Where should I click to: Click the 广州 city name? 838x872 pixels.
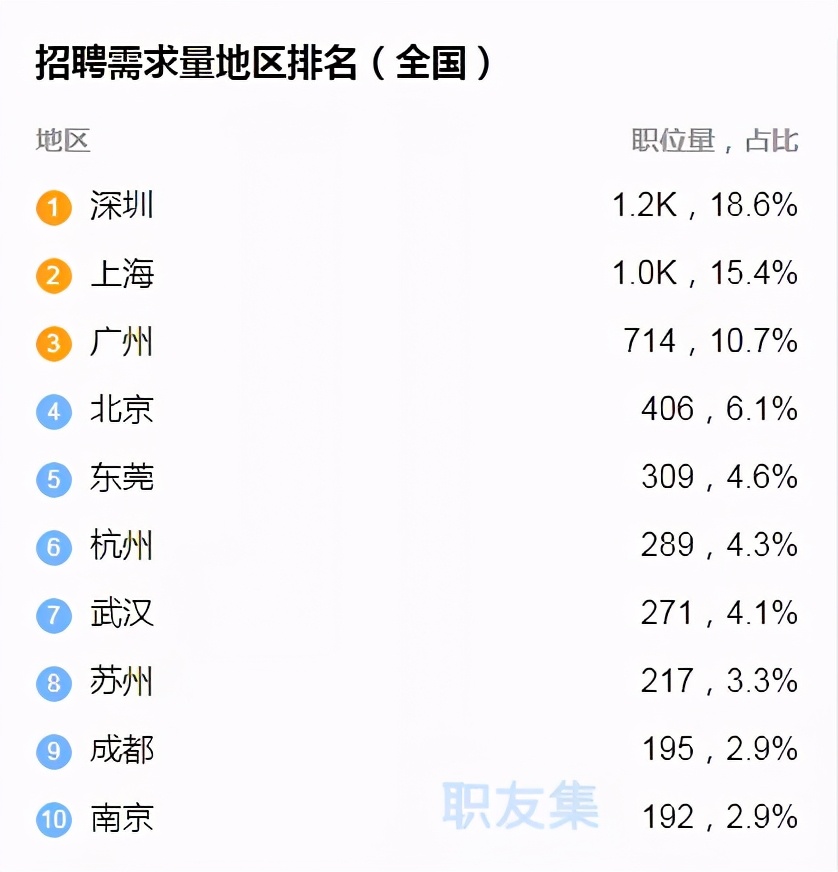120,343
